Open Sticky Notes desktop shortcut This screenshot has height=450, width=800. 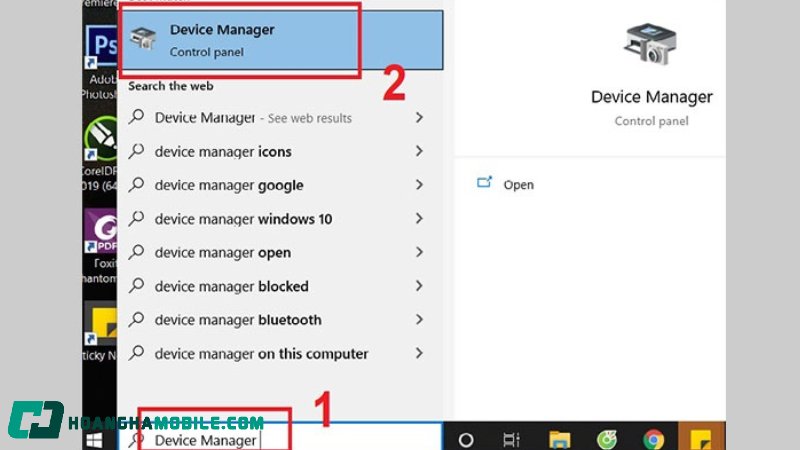[x=100, y=332]
